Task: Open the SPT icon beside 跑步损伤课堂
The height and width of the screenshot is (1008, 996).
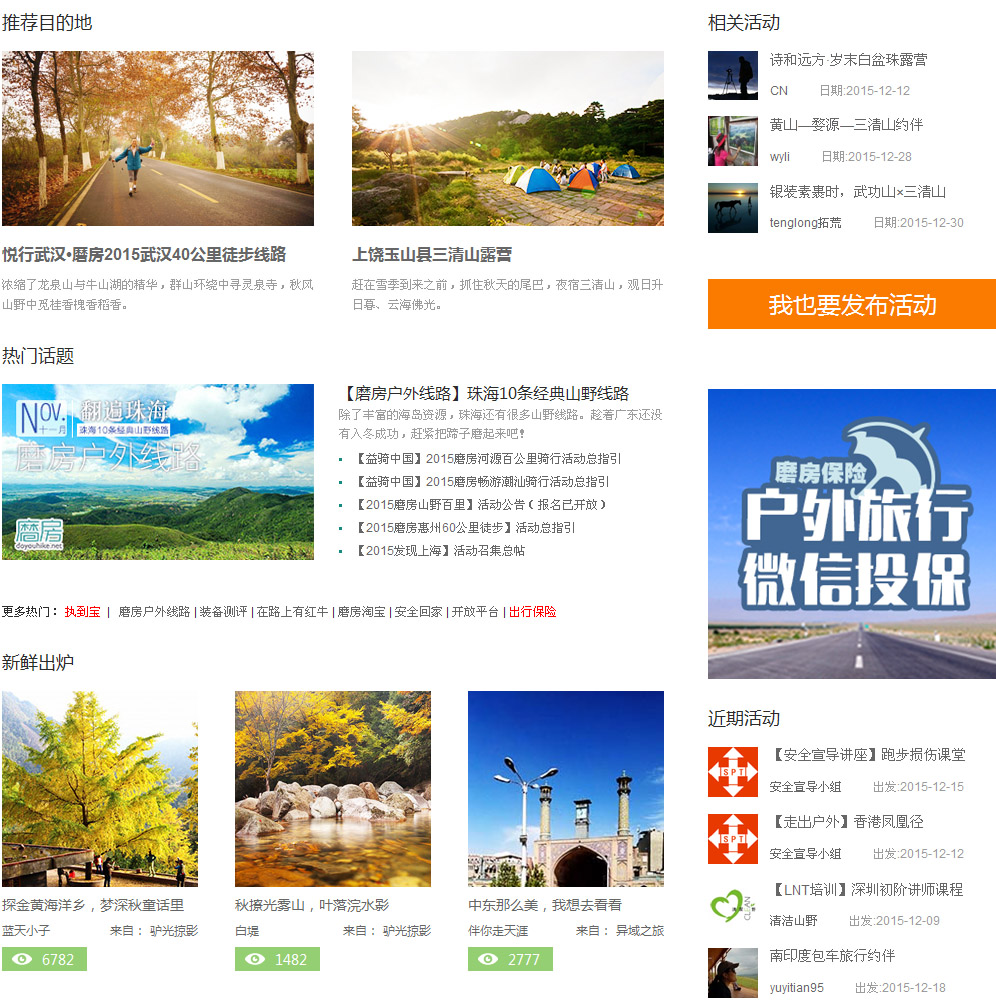Action: [x=733, y=771]
